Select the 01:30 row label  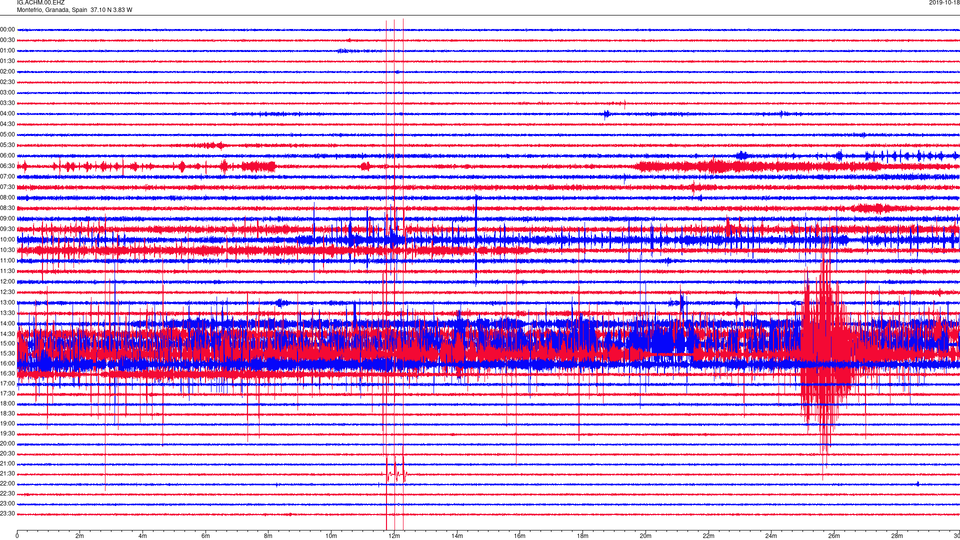coord(8,61)
